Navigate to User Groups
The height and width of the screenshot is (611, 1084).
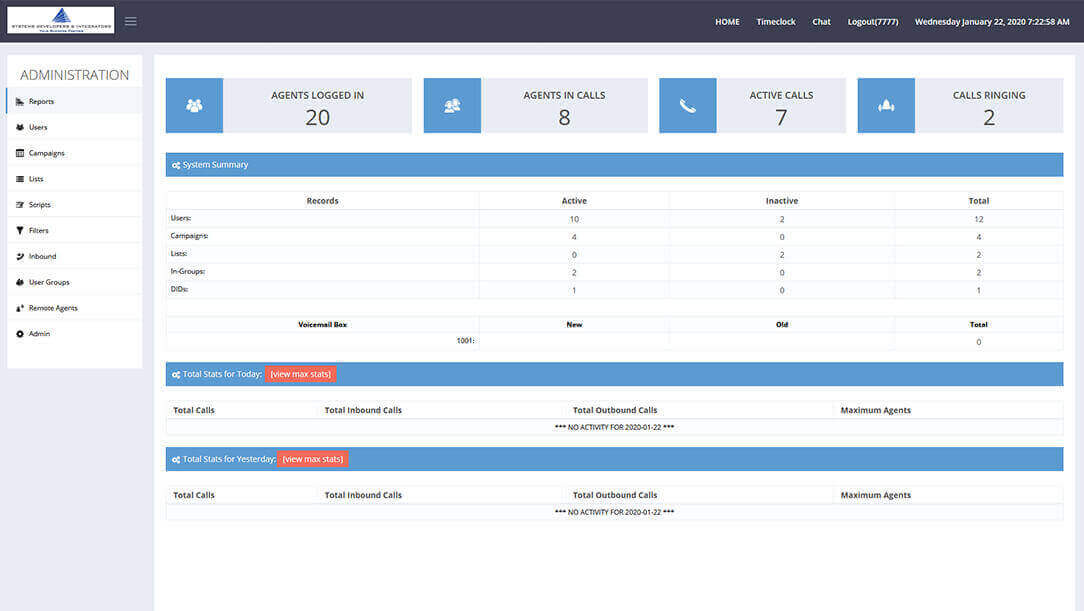click(x=49, y=283)
